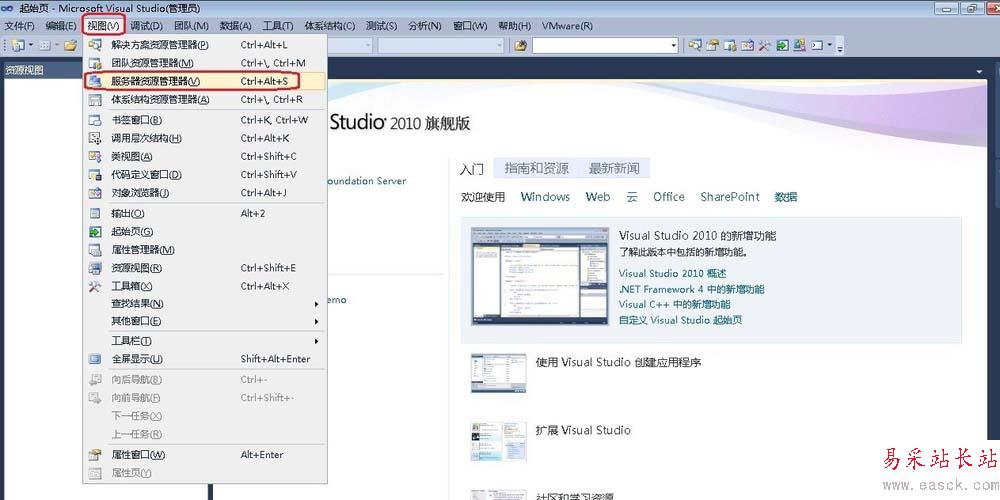Click the Find in Files toolbar icon

coord(520,45)
